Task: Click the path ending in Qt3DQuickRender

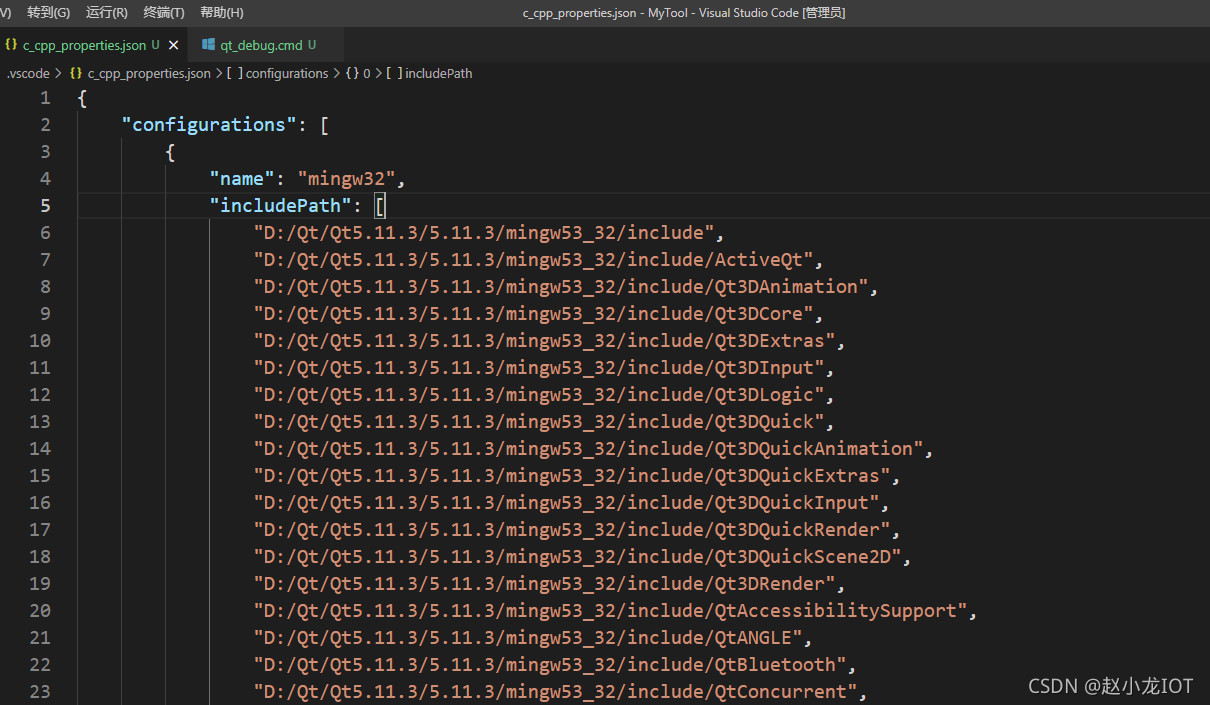Action: click(572, 530)
